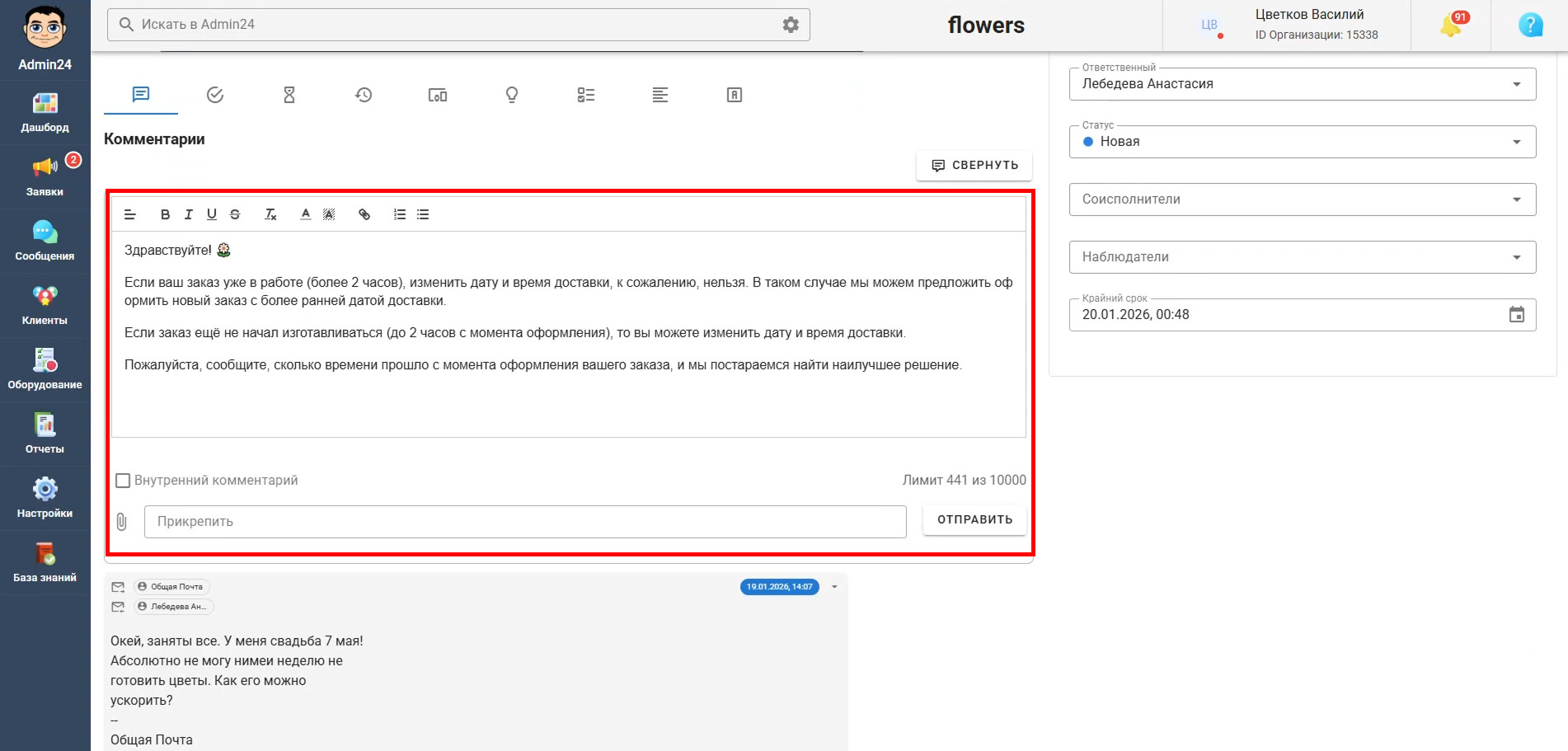Insert a hyperlink in the comment

[364, 214]
